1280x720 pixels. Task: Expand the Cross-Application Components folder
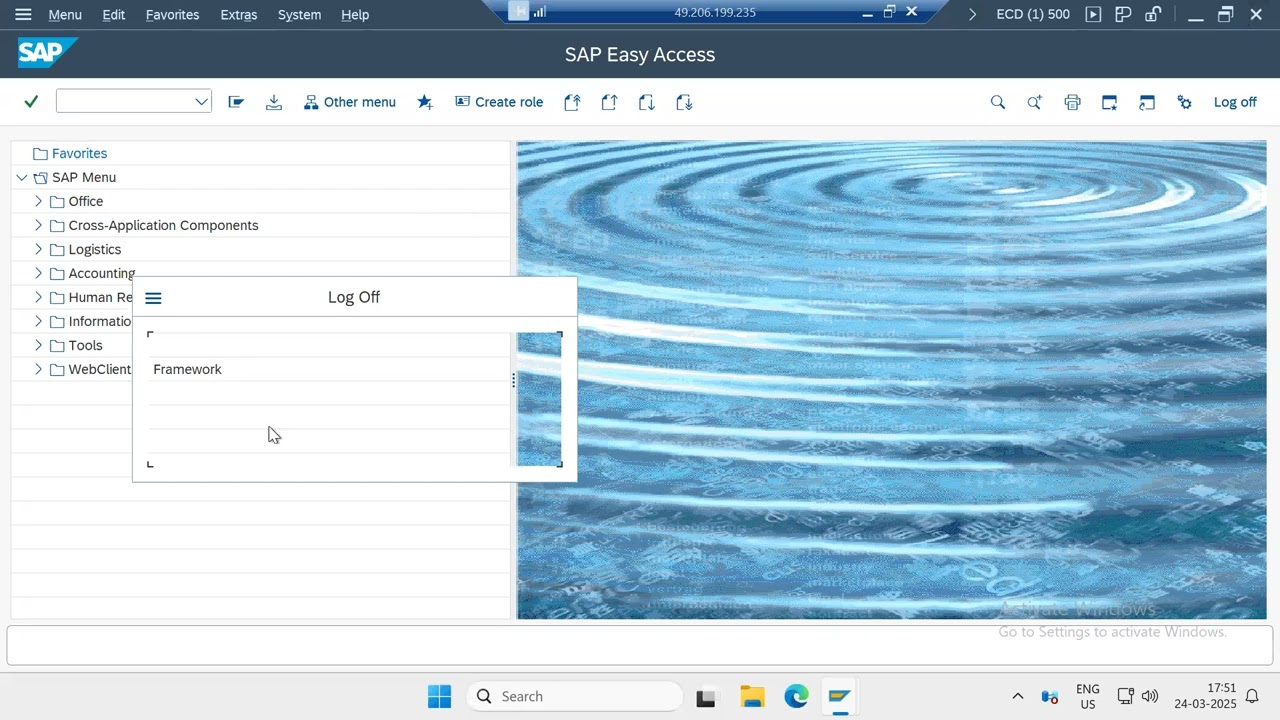[x=38, y=225]
